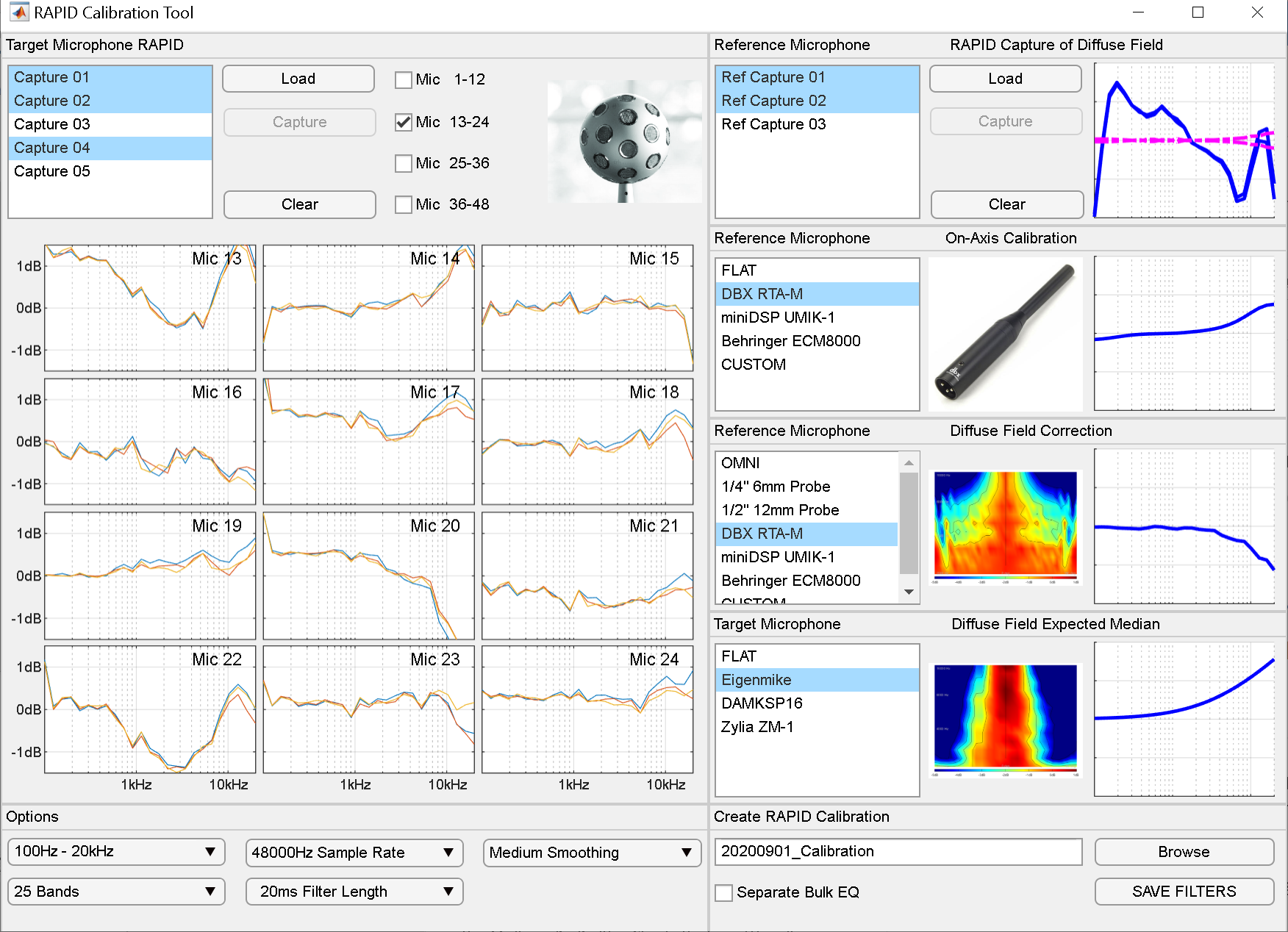Image resolution: width=1288 pixels, height=932 pixels.
Task: Click the Mic 13 response plot
Action: pos(150,308)
